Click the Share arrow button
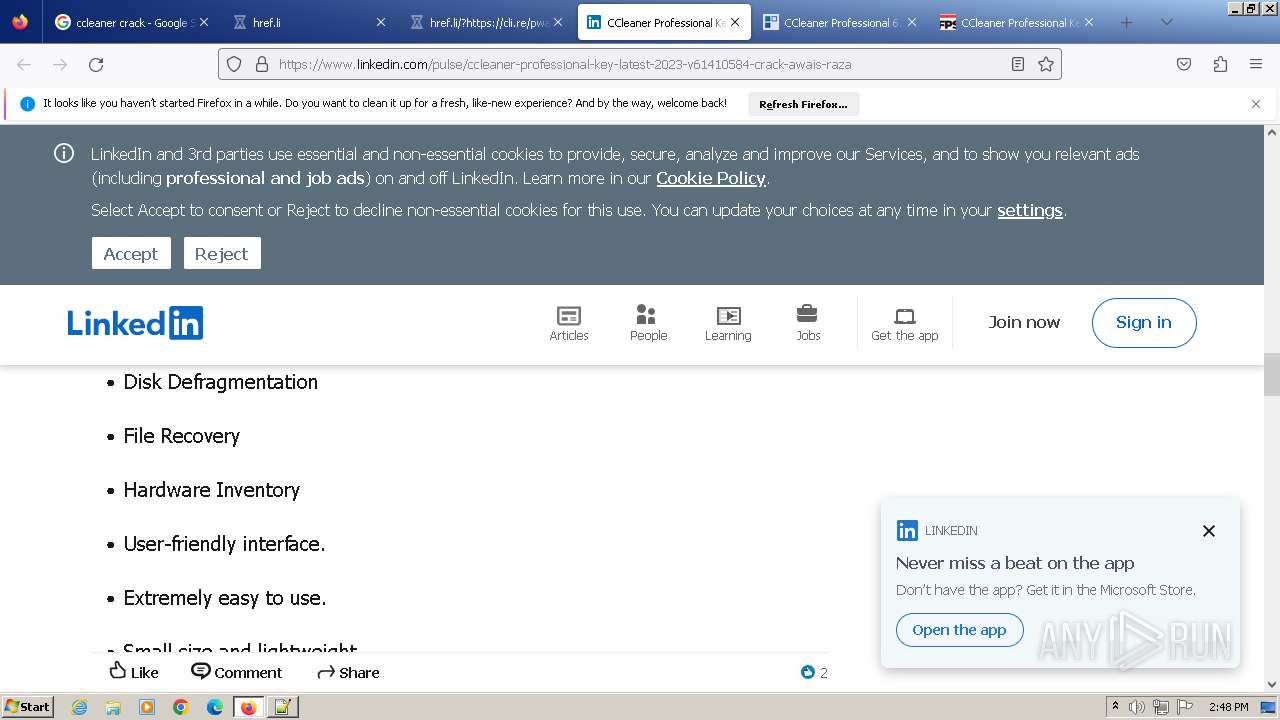Viewport: 1280px width, 720px height. pos(348,672)
